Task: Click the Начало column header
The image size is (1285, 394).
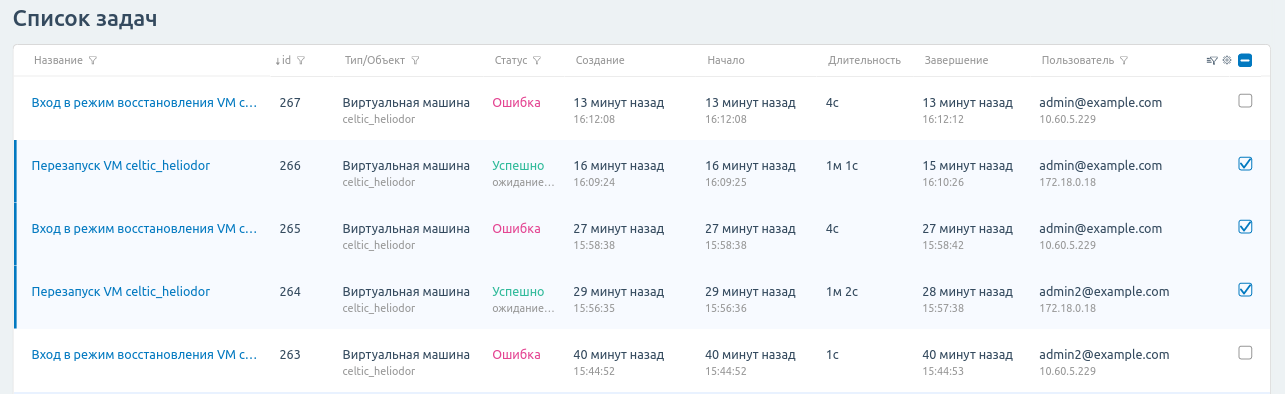Action: [x=726, y=61]
